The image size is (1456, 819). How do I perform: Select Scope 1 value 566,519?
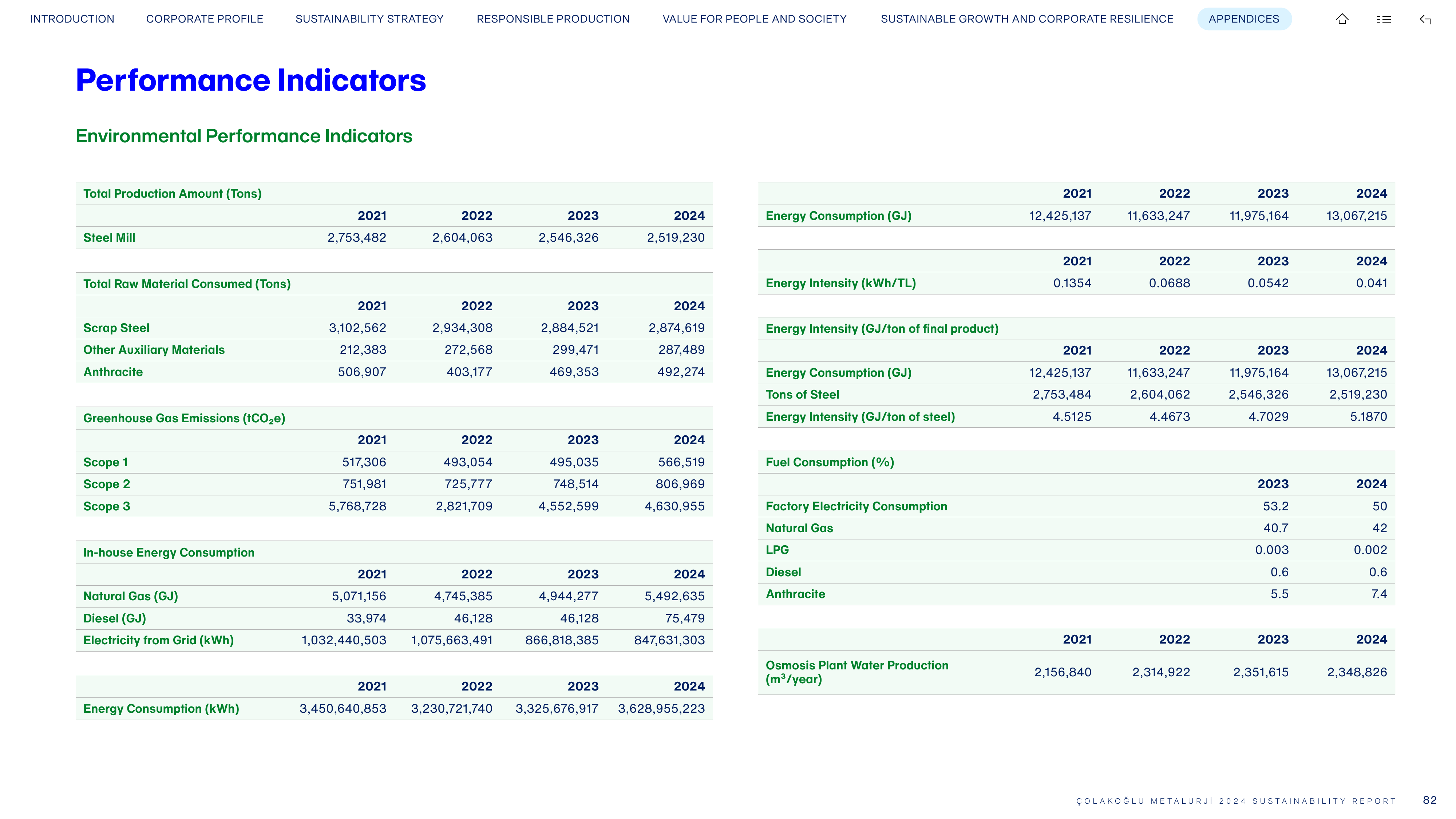[682, 462]
